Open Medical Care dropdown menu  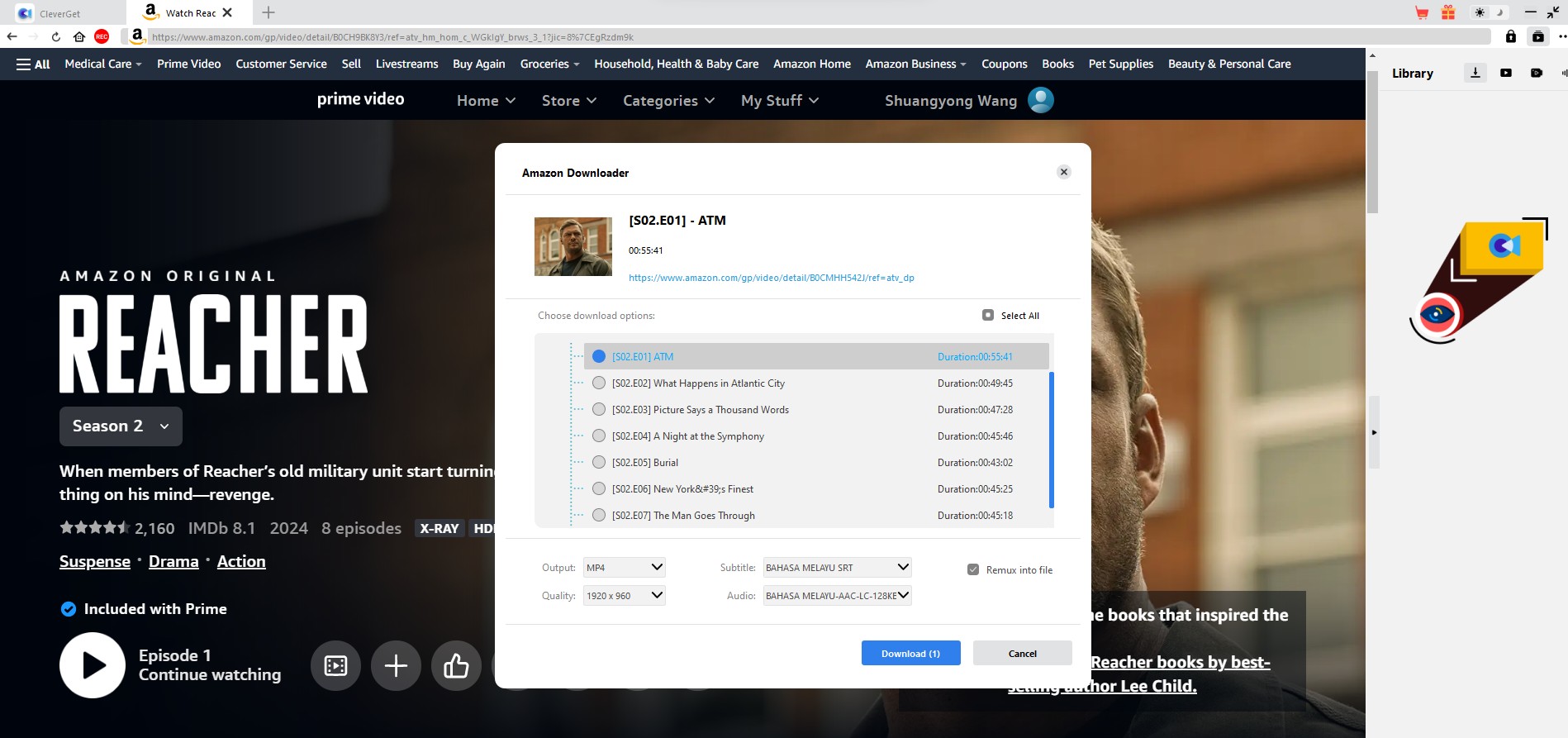[x=103, y=64]
